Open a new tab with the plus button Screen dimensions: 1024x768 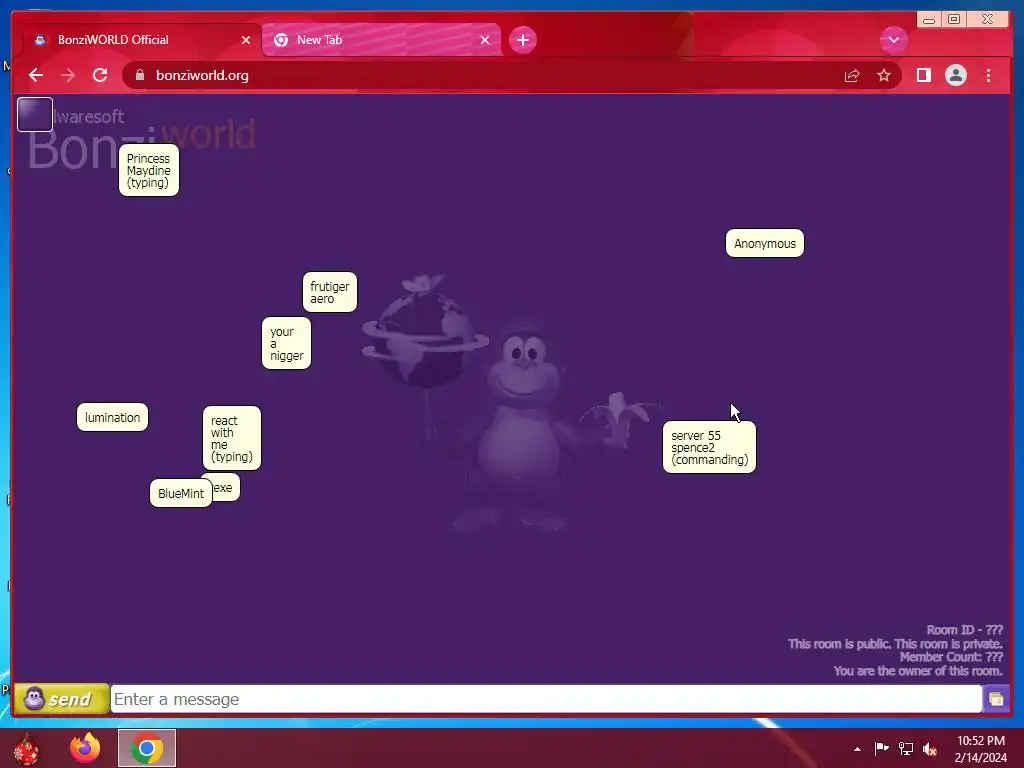pos(522,40)
